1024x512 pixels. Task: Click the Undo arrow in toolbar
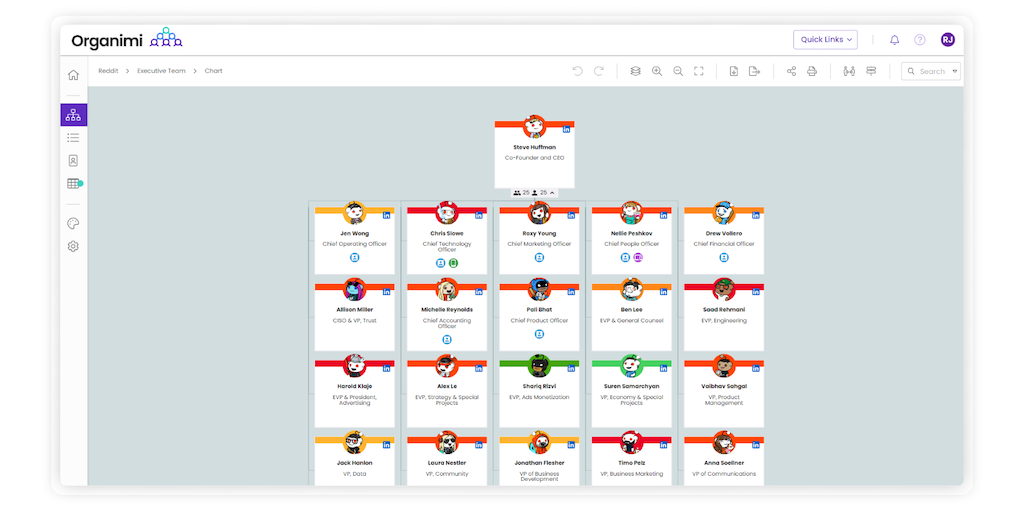click(577, 71)
